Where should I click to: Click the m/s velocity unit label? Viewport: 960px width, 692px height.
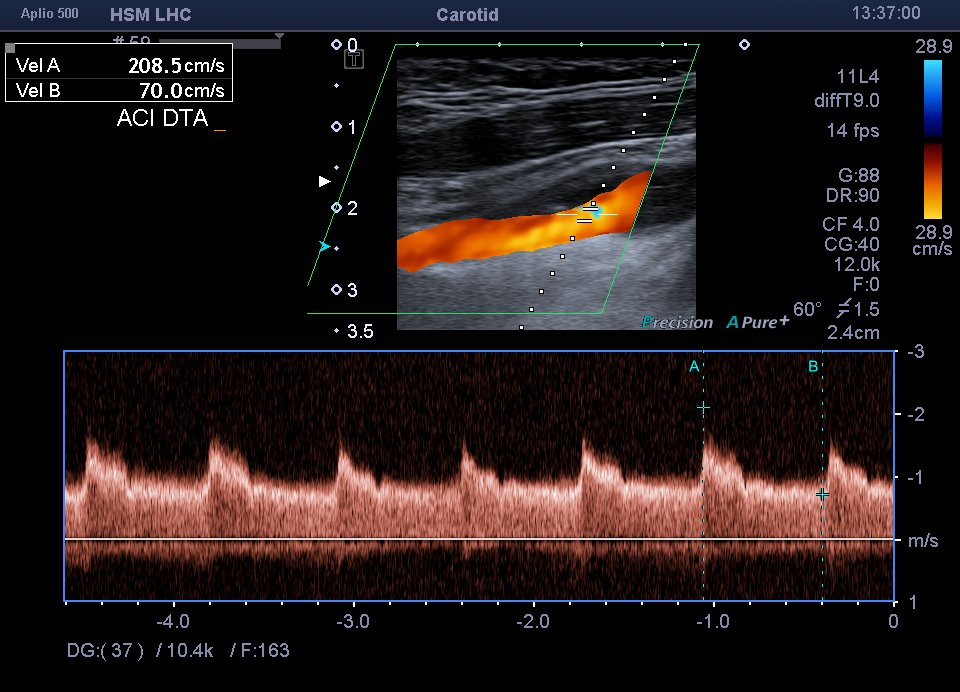pos(923,541)
